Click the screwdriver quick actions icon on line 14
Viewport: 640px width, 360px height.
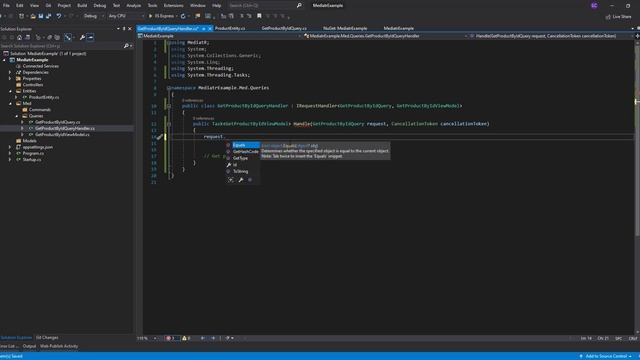pos(160,137)
